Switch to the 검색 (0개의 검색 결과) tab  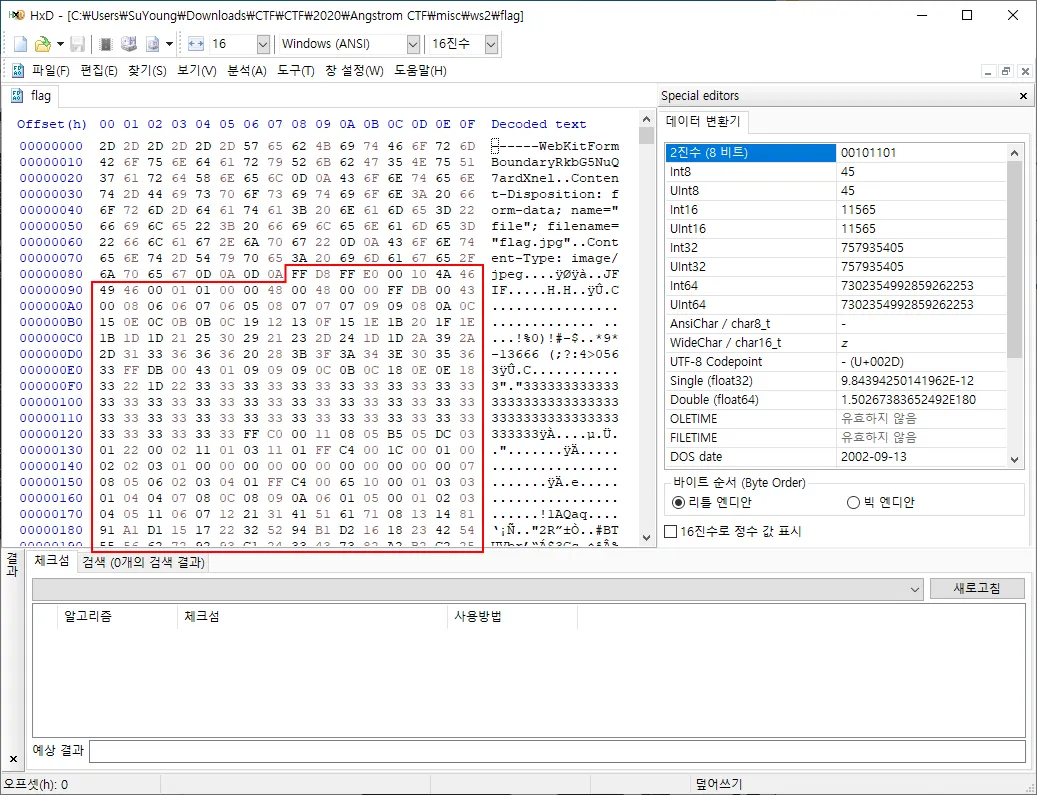(144, 562)
